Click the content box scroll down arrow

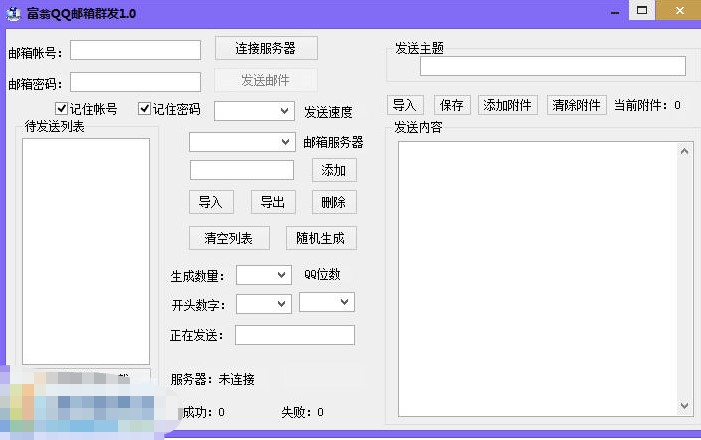684,406
